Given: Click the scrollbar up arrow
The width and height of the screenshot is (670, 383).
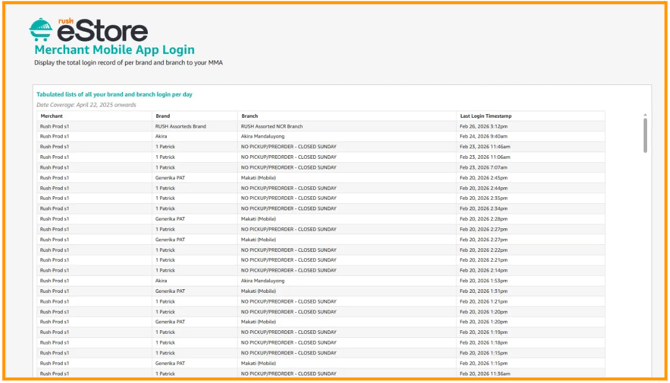Looking at the screenshot, I should 645,115.
